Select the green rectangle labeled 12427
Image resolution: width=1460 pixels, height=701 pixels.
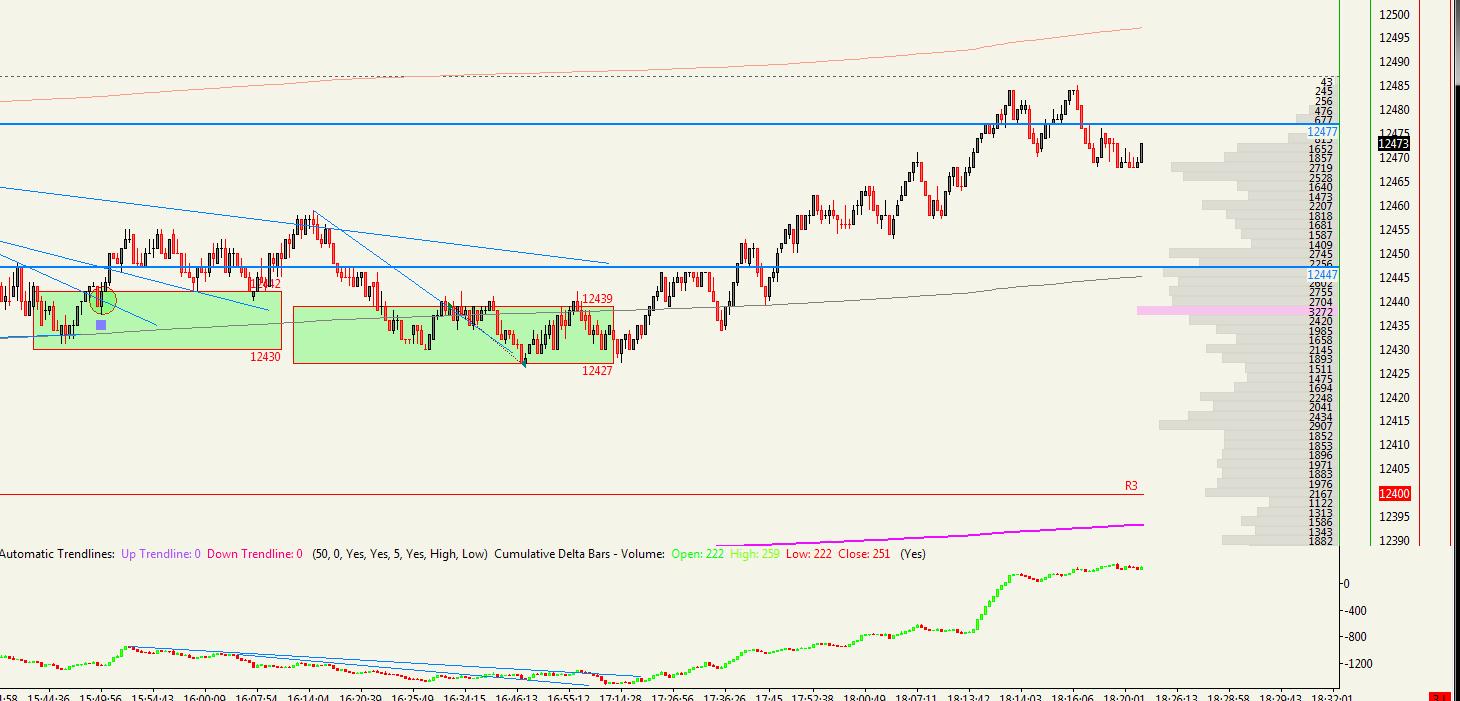453,334
